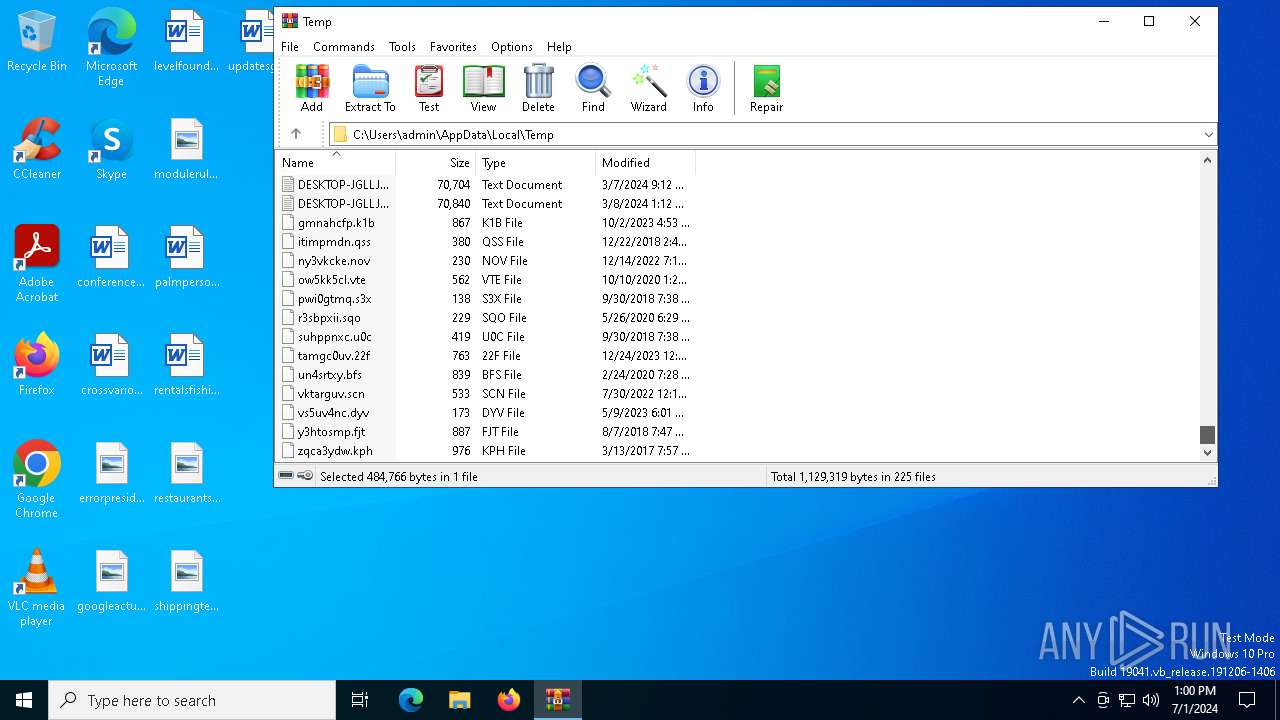Click the taskbar search box
The height and width of the screenshot is (720, 1280).
tap(192, 700)
